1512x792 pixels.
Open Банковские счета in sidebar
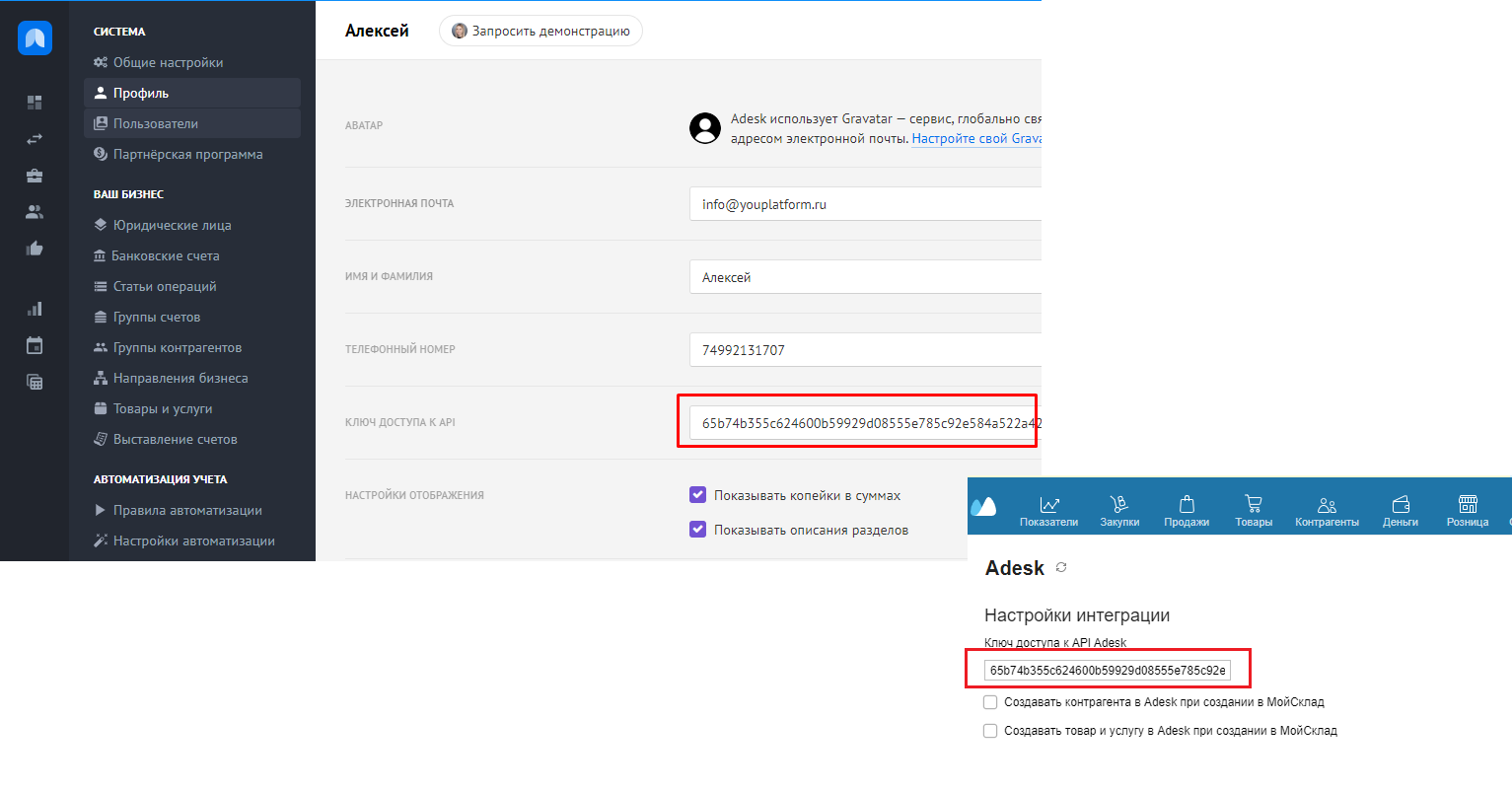[192, 255]
